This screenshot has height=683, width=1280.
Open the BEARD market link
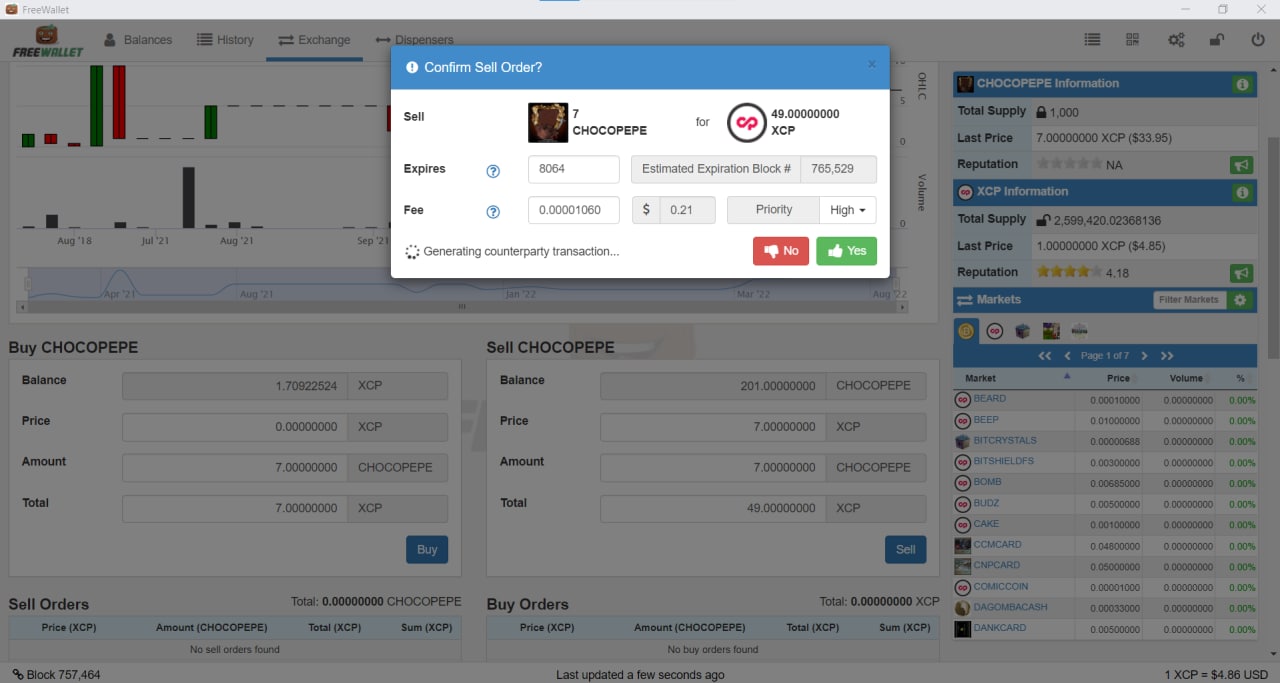990,399
